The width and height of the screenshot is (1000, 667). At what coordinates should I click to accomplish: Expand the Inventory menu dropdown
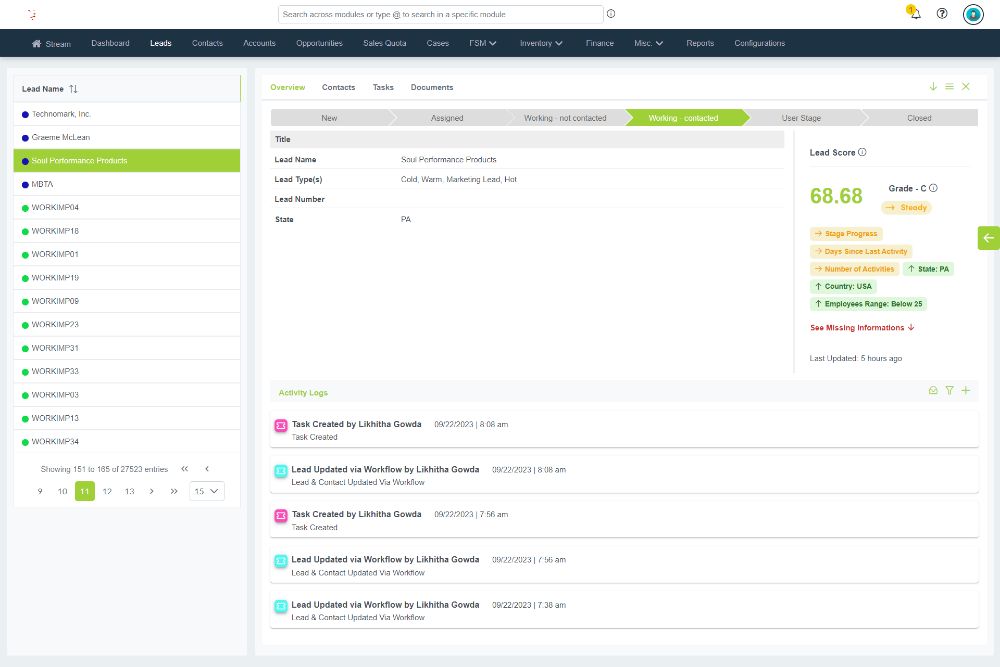pos(541,44)
